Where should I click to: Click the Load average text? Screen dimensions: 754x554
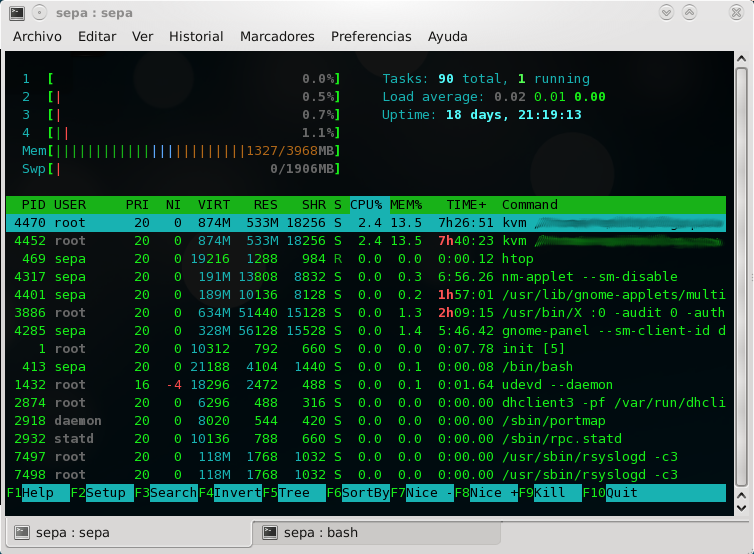(493, 97)
